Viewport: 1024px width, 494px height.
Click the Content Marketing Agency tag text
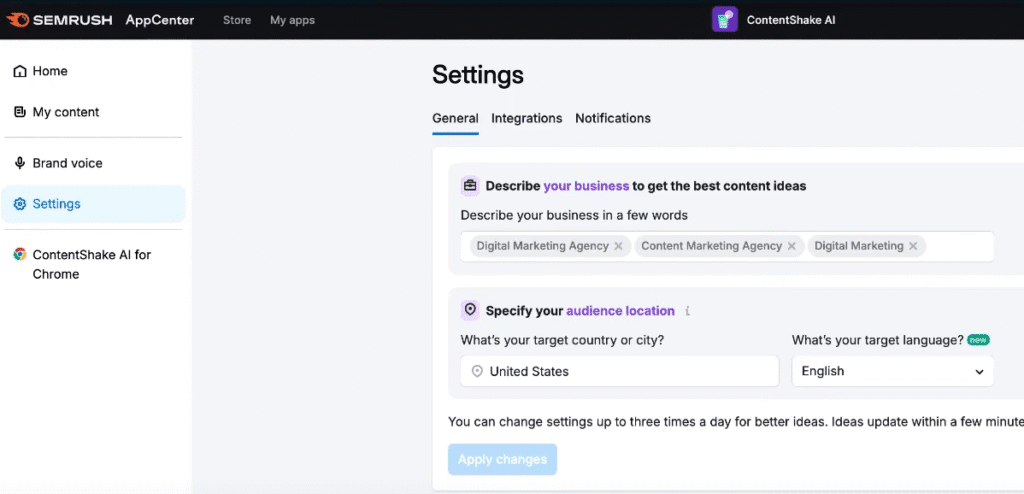711,246
